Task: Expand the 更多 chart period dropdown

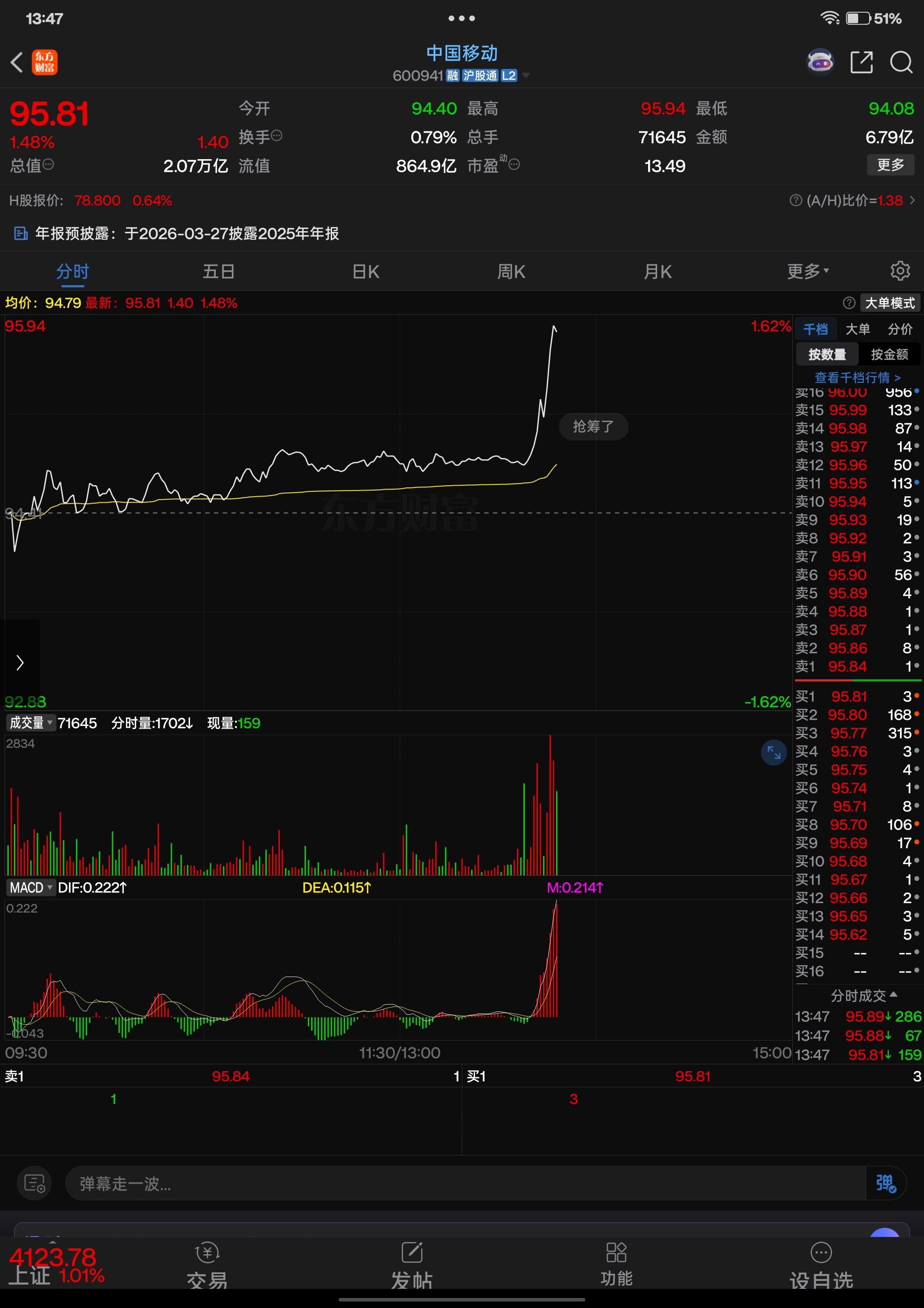Action: pos(807,271)
